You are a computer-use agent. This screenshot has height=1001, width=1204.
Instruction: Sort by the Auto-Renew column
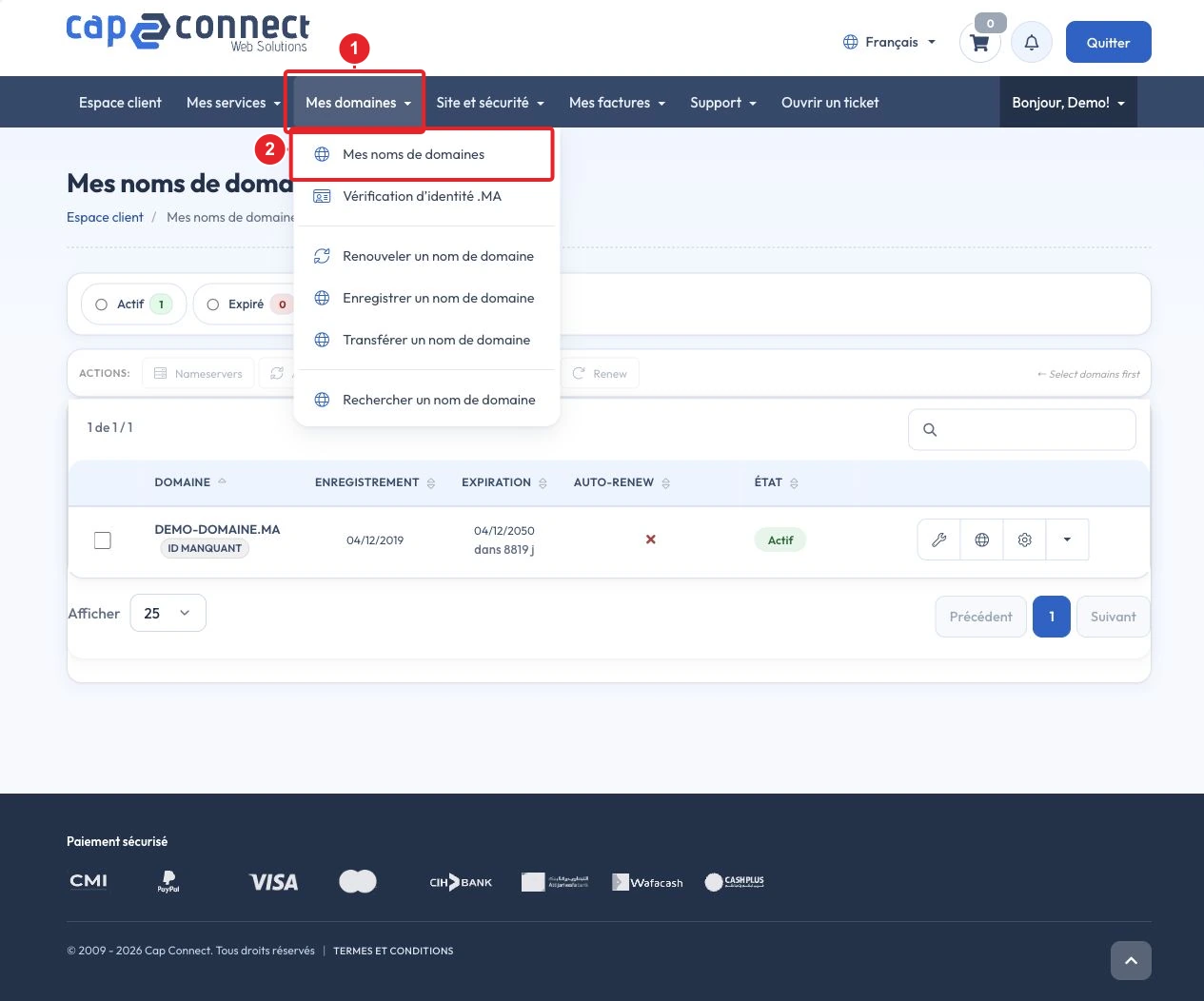click(622, 482)
